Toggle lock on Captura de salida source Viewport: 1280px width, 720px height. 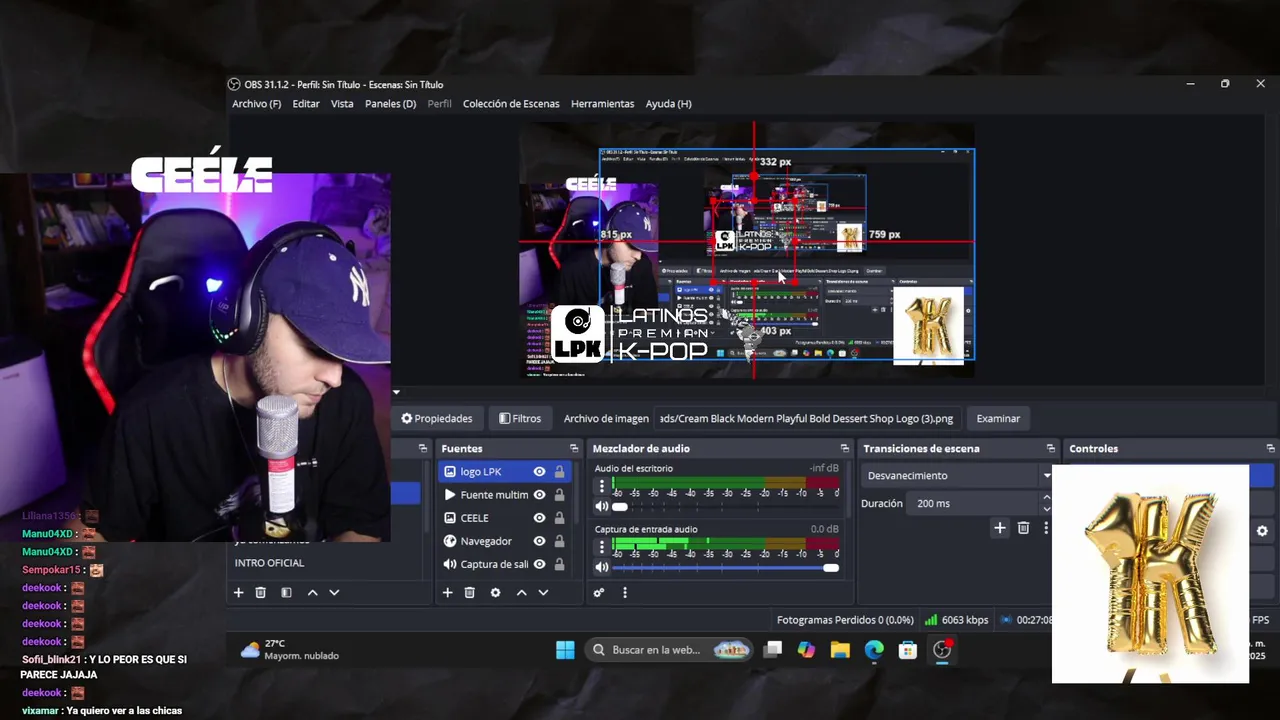point(559,564)
